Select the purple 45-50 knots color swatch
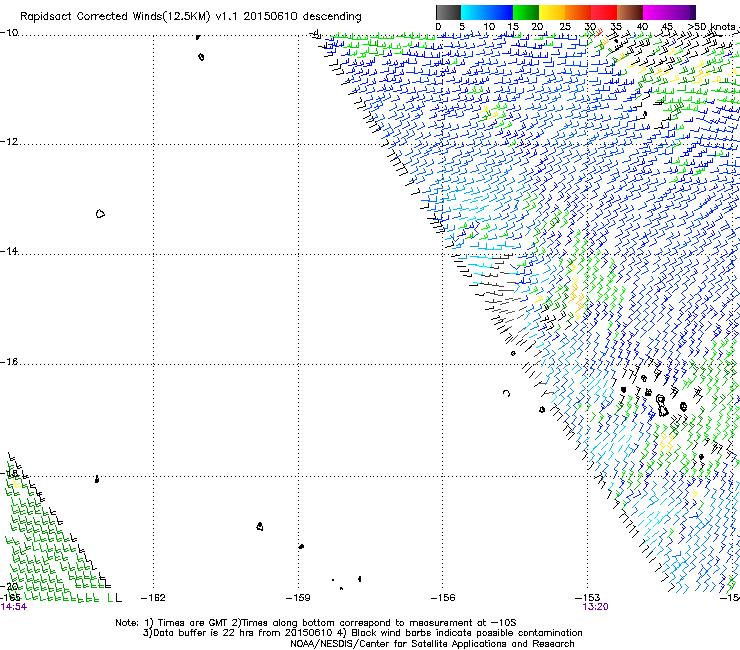This screenshot has width=740, height=650. coord(682,12)
